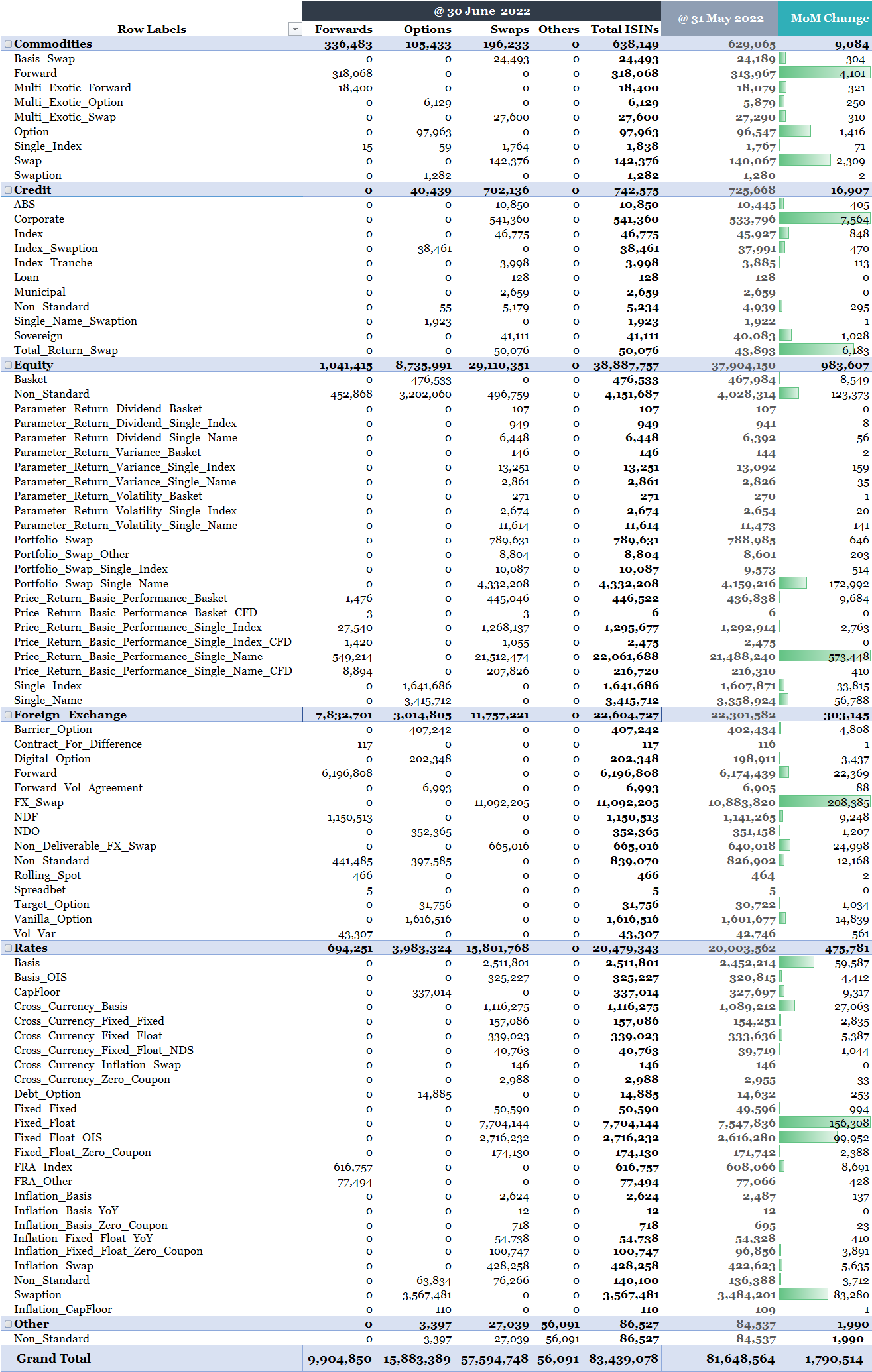Viewport: 872px width, 1372px height.
Task: Select the Vol_Var row label
Action: (34, 933)
